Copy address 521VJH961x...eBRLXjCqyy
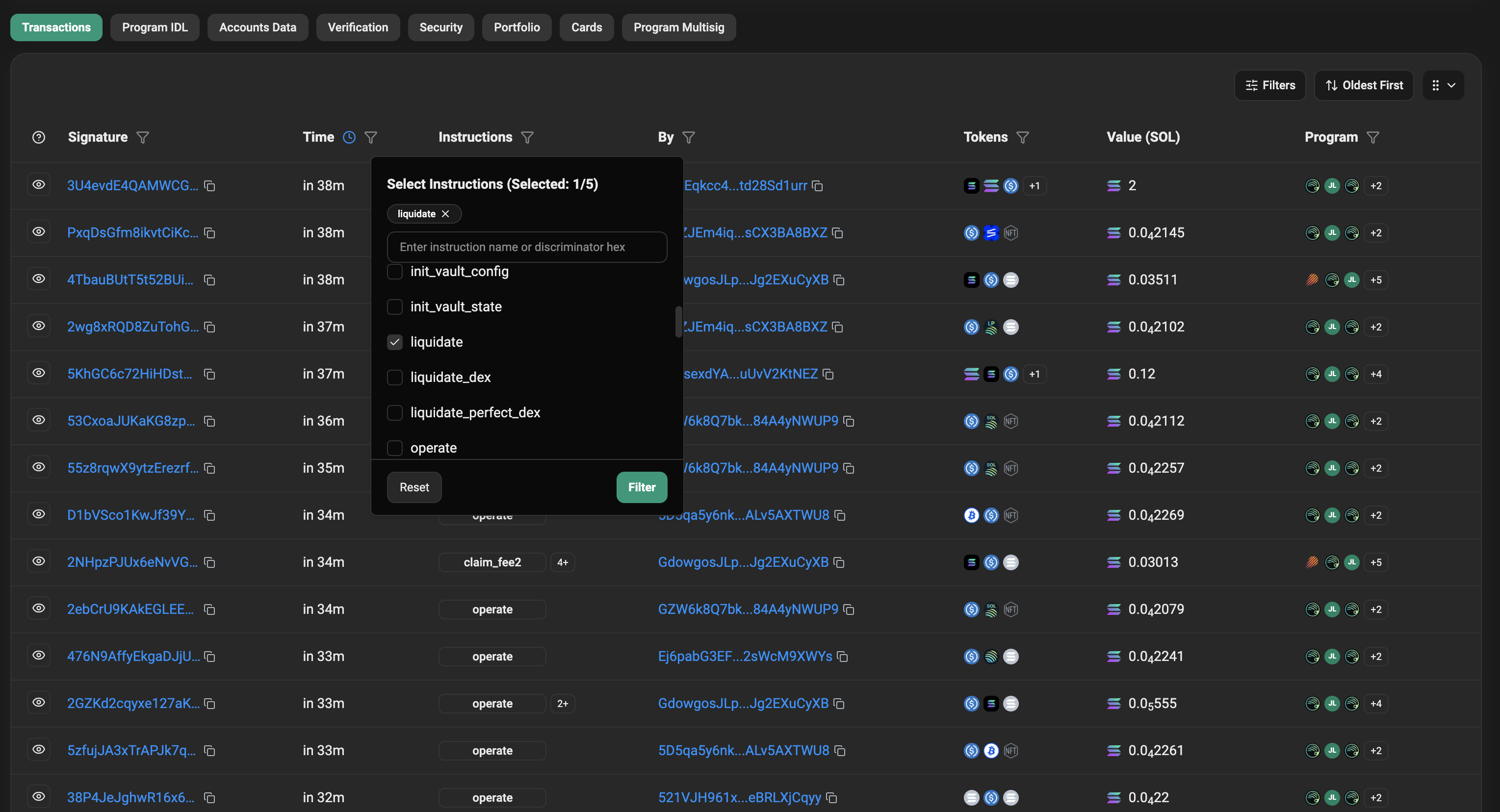This screenshot has height=812, width=1500. (832, 799)
